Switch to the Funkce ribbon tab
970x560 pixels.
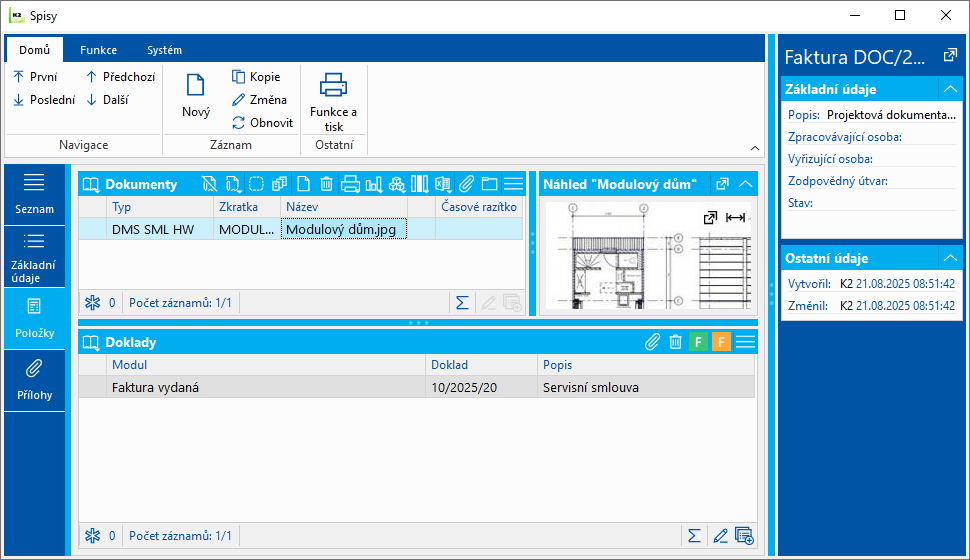click(98, 50)
